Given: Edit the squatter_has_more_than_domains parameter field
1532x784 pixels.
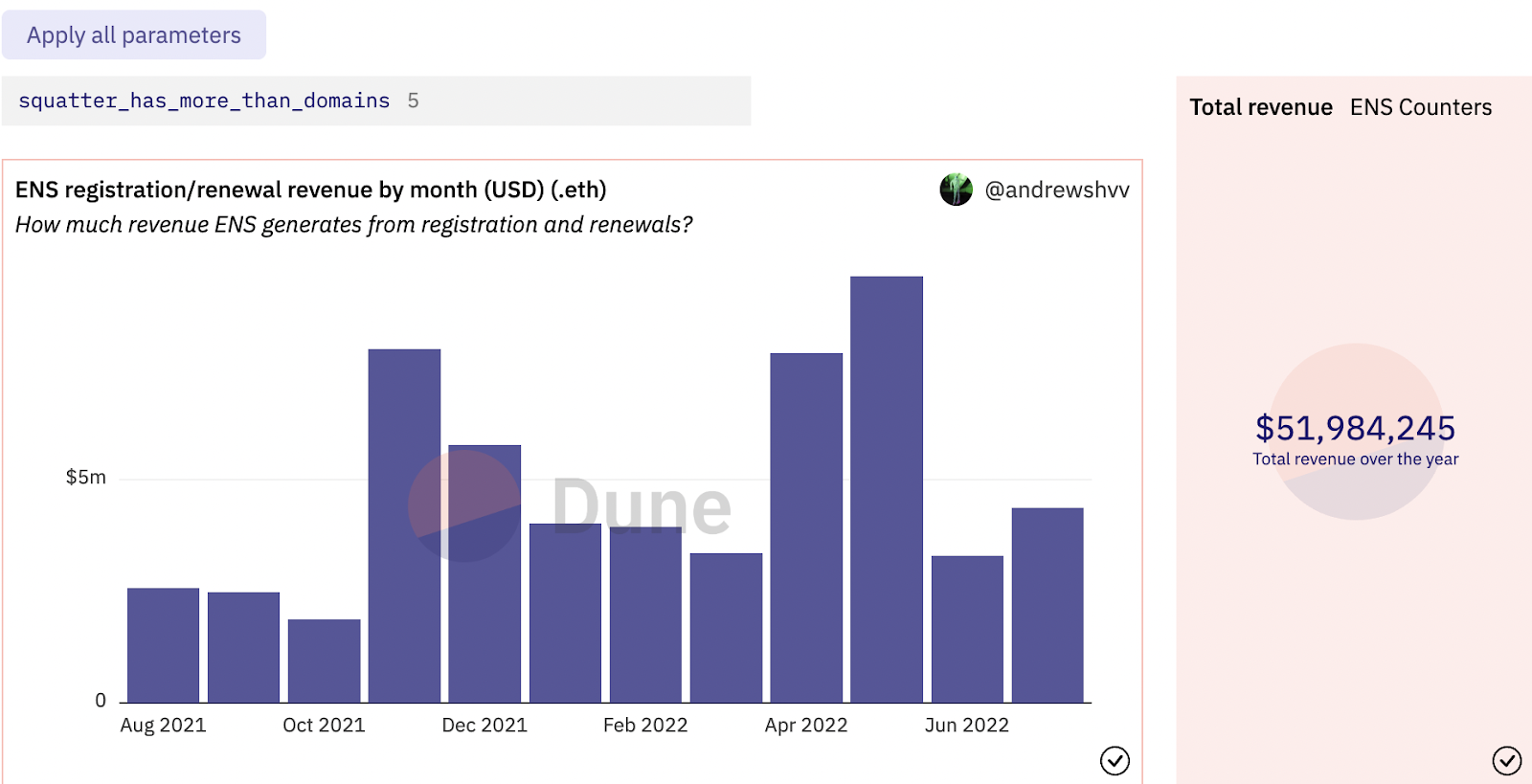Looking at the screenshot, I should coord(376,101).
